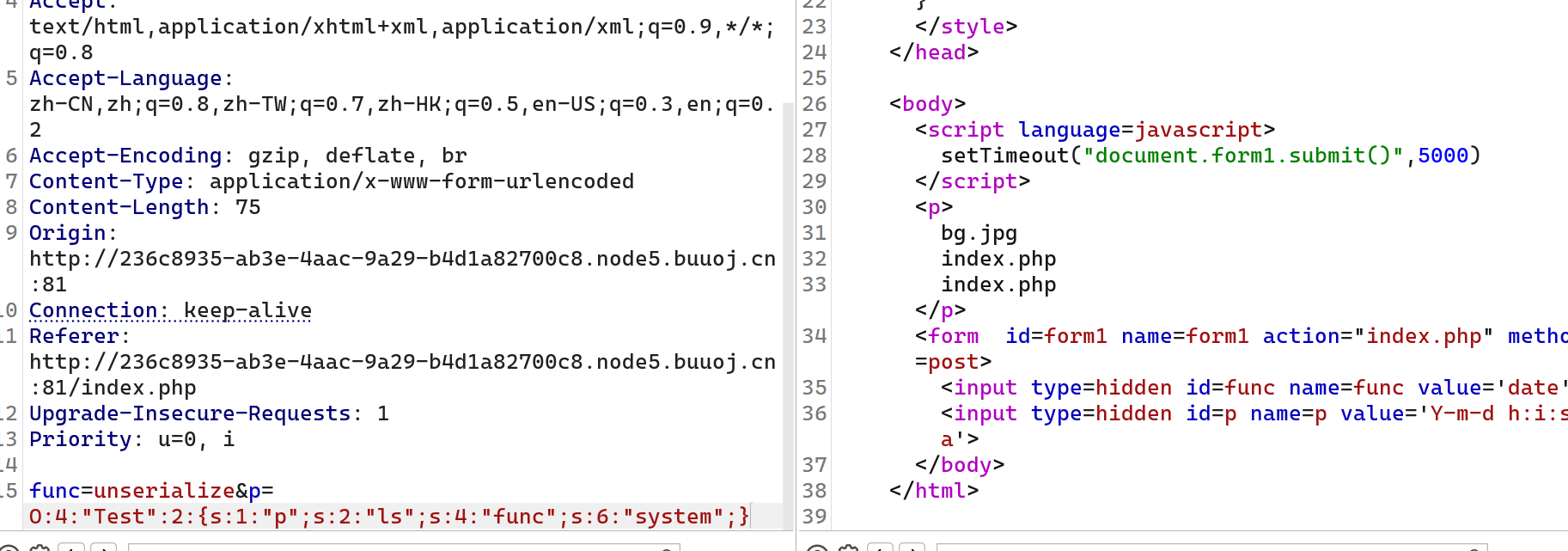This screenshot has width=1568, height=551.
Task: Select the Origin header name
Action: click(x=68, y=233)
